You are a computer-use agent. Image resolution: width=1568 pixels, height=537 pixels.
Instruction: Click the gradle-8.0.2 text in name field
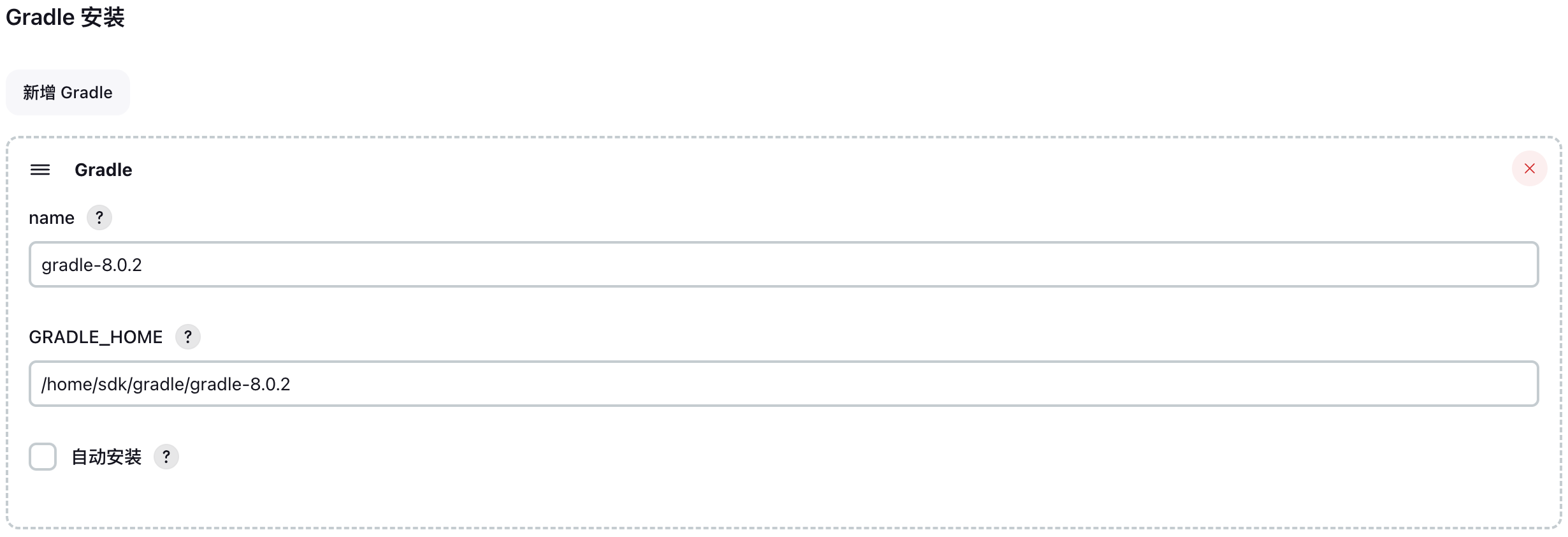tap(92, 265)
